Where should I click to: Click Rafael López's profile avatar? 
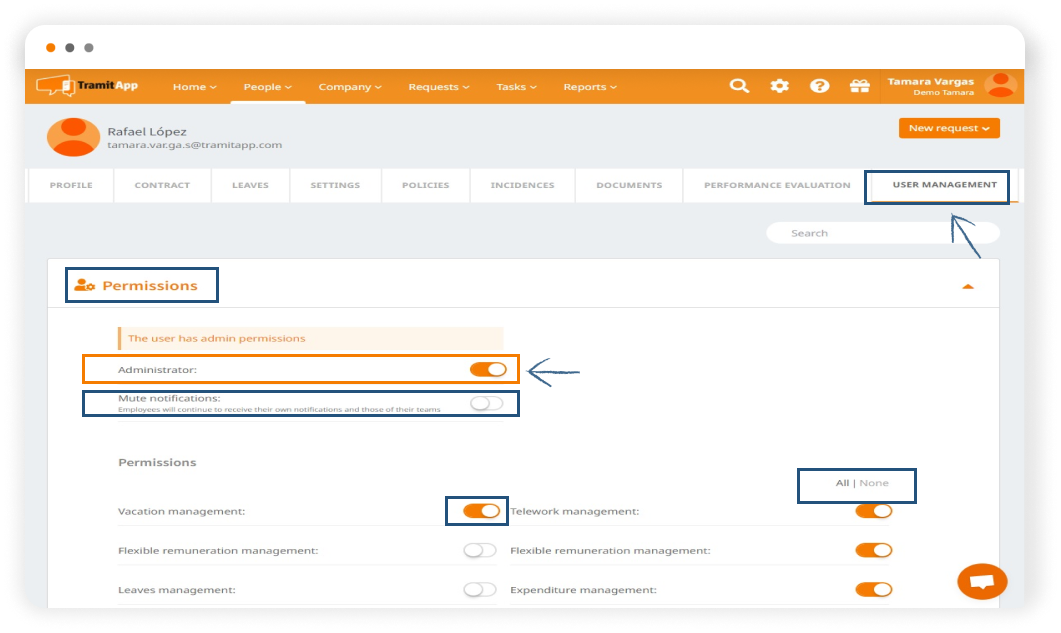tap(73, 137)
